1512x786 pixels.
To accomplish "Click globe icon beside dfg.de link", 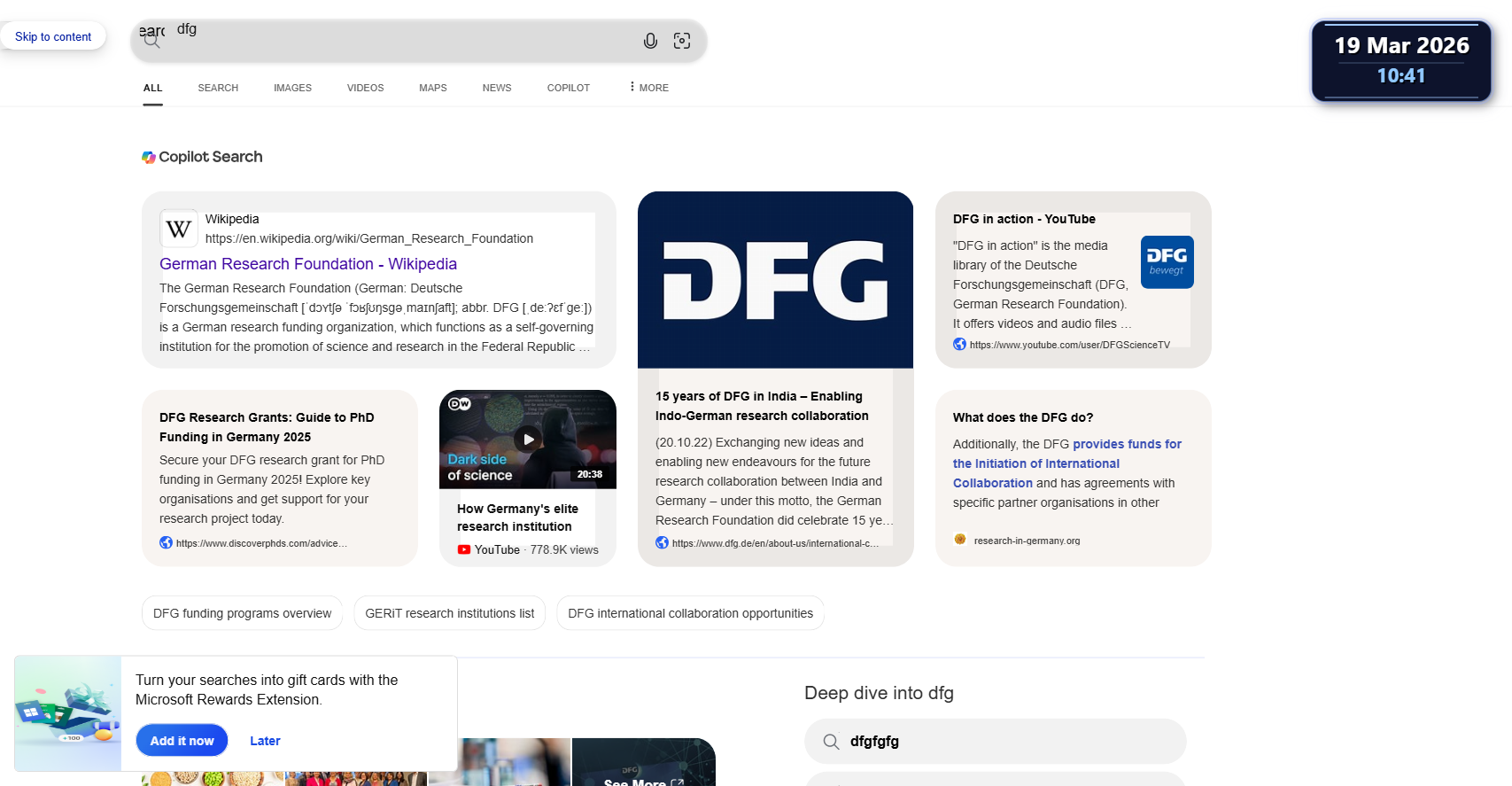I will pos(662,543).
